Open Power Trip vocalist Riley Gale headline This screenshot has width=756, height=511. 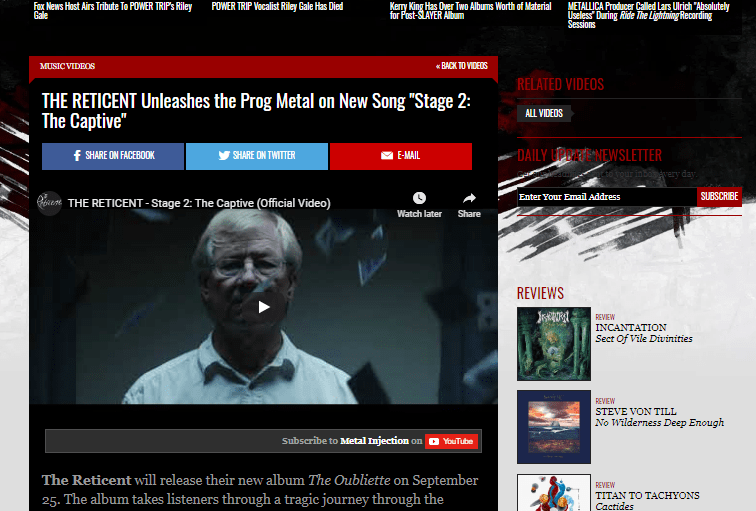tap(277, 6)
